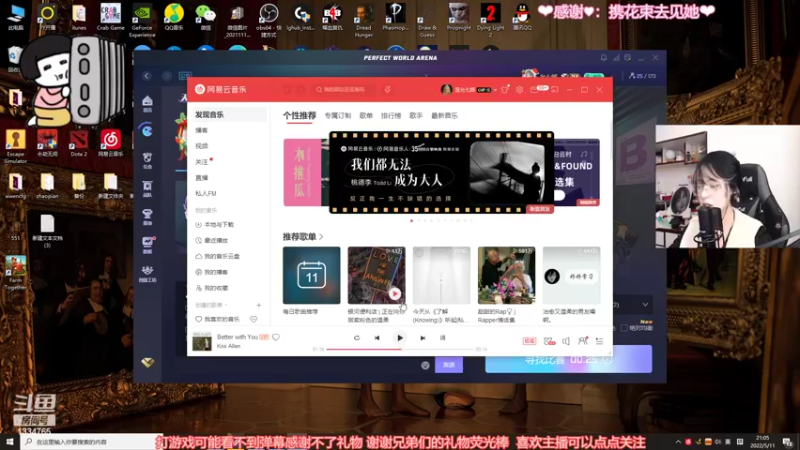Image resolution: width=800 pixels, height=450 pixels.
Task: Switch to 最新音乐 tab
Action: click(444, 116)
